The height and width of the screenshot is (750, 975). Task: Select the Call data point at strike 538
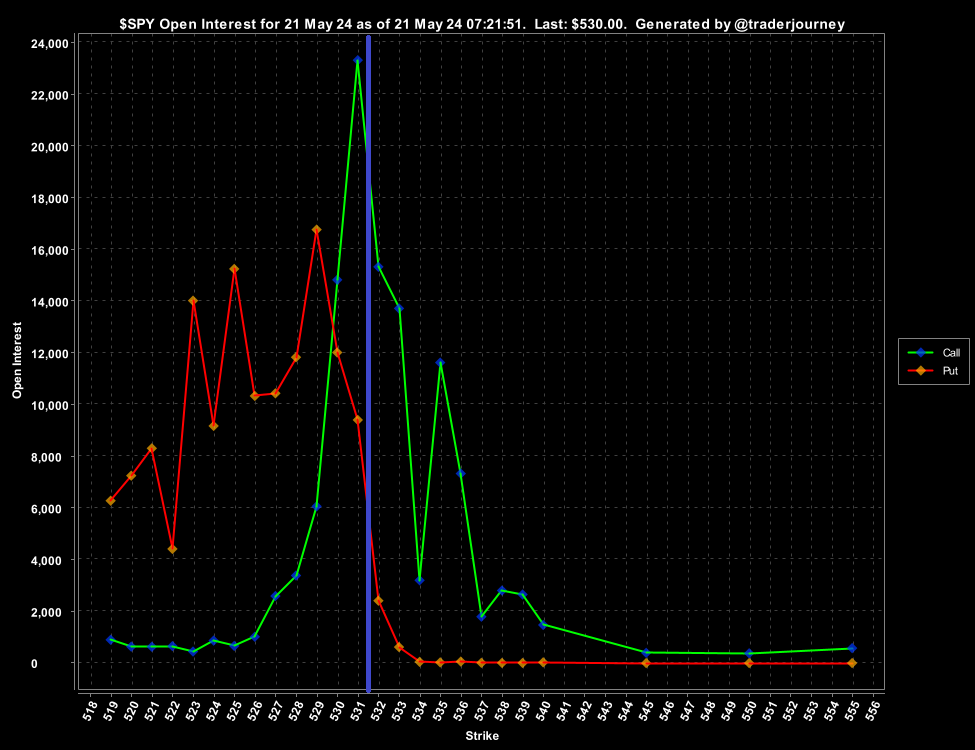point(502,591)
